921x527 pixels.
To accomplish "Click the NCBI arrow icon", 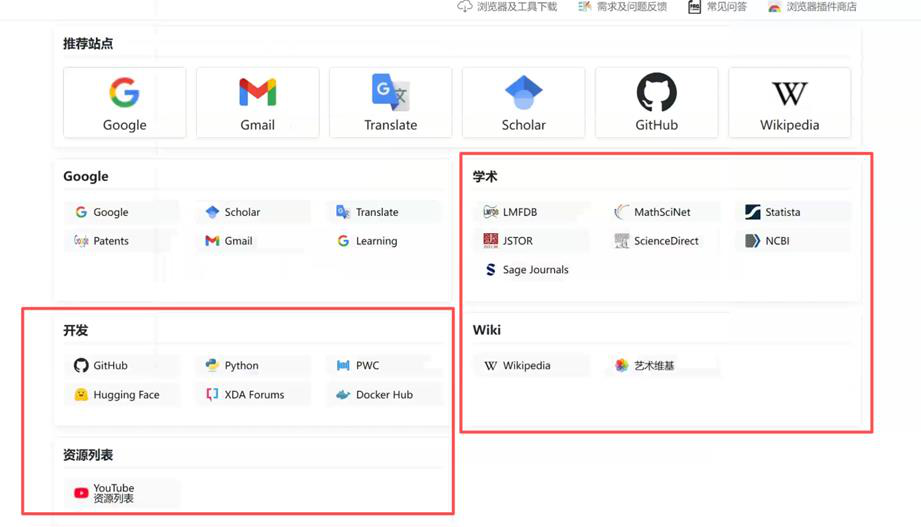I will point(752,241).
